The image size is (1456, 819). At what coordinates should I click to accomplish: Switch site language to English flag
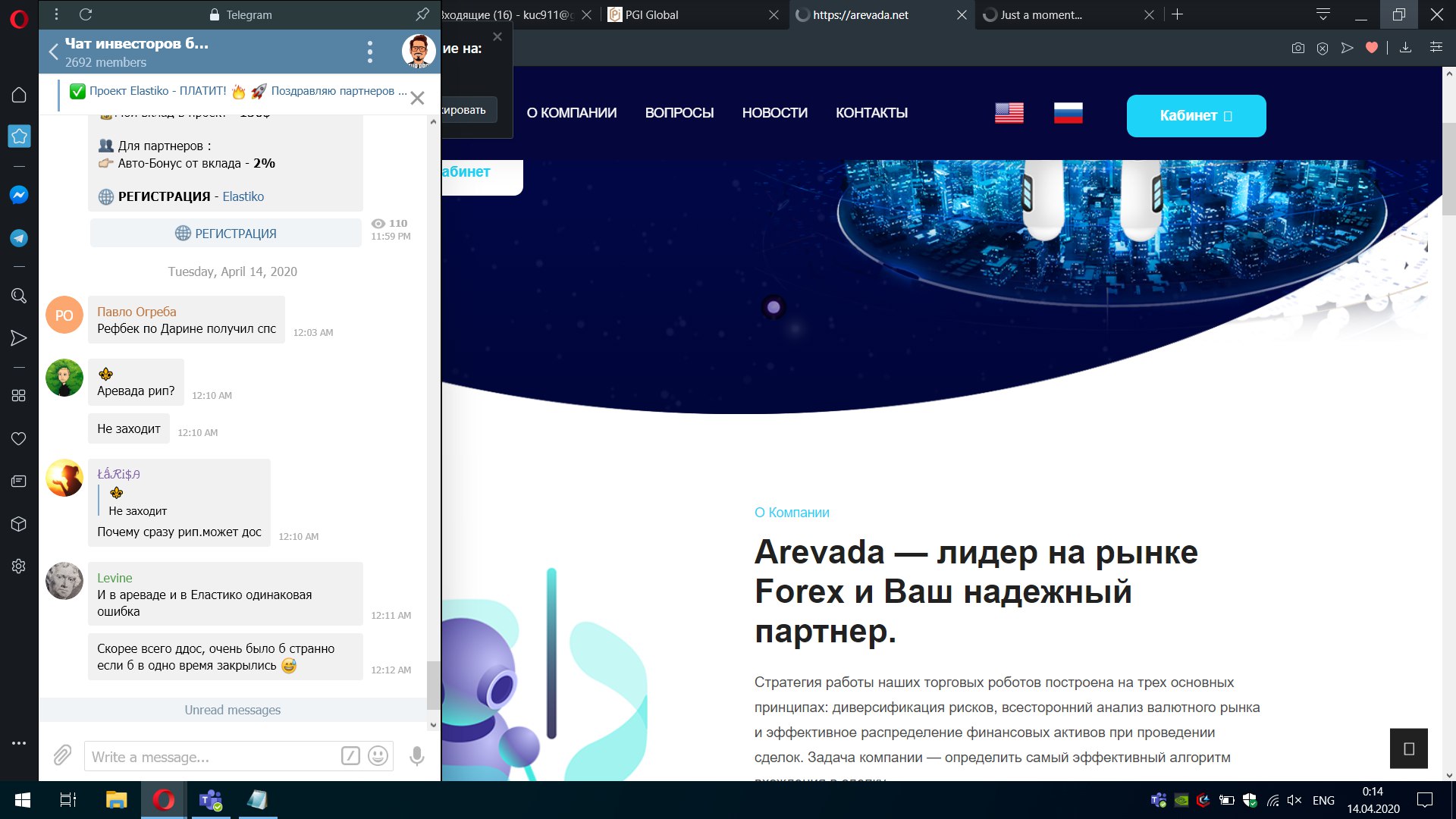(x=1009, y=113)
